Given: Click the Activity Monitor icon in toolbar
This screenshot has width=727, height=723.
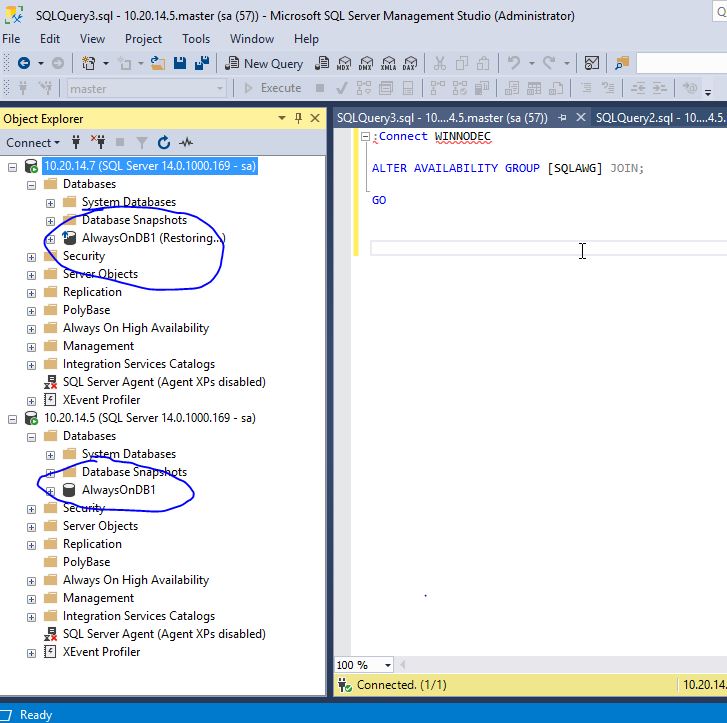Looking at the screenshot, I should point(592,63).
